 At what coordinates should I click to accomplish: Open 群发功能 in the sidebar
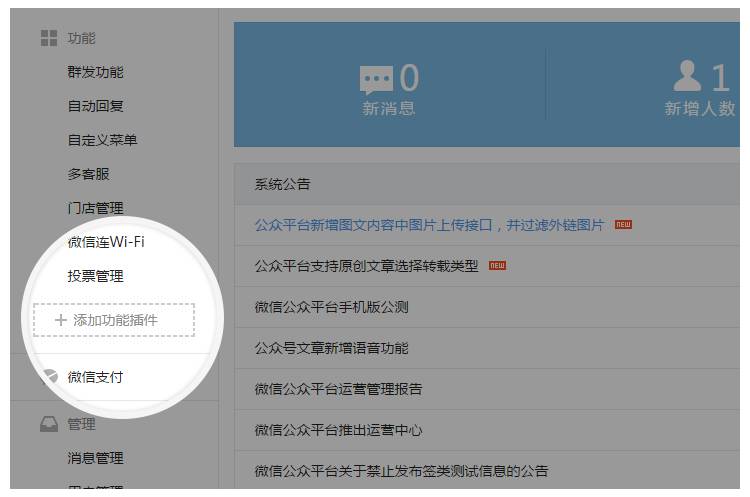pyautogui.click(x=96, y=72)
